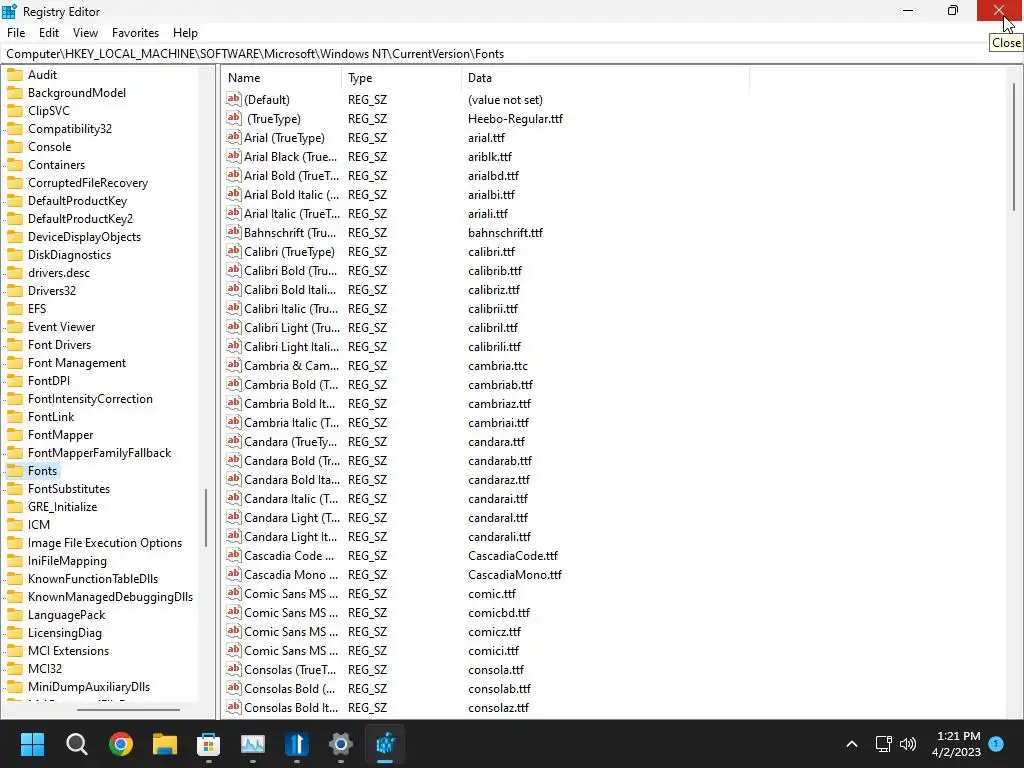The width and height of the screenshot is (1024, 768).
Task: Click the string icon of Consolas Bold (... value
Action: 233,688
